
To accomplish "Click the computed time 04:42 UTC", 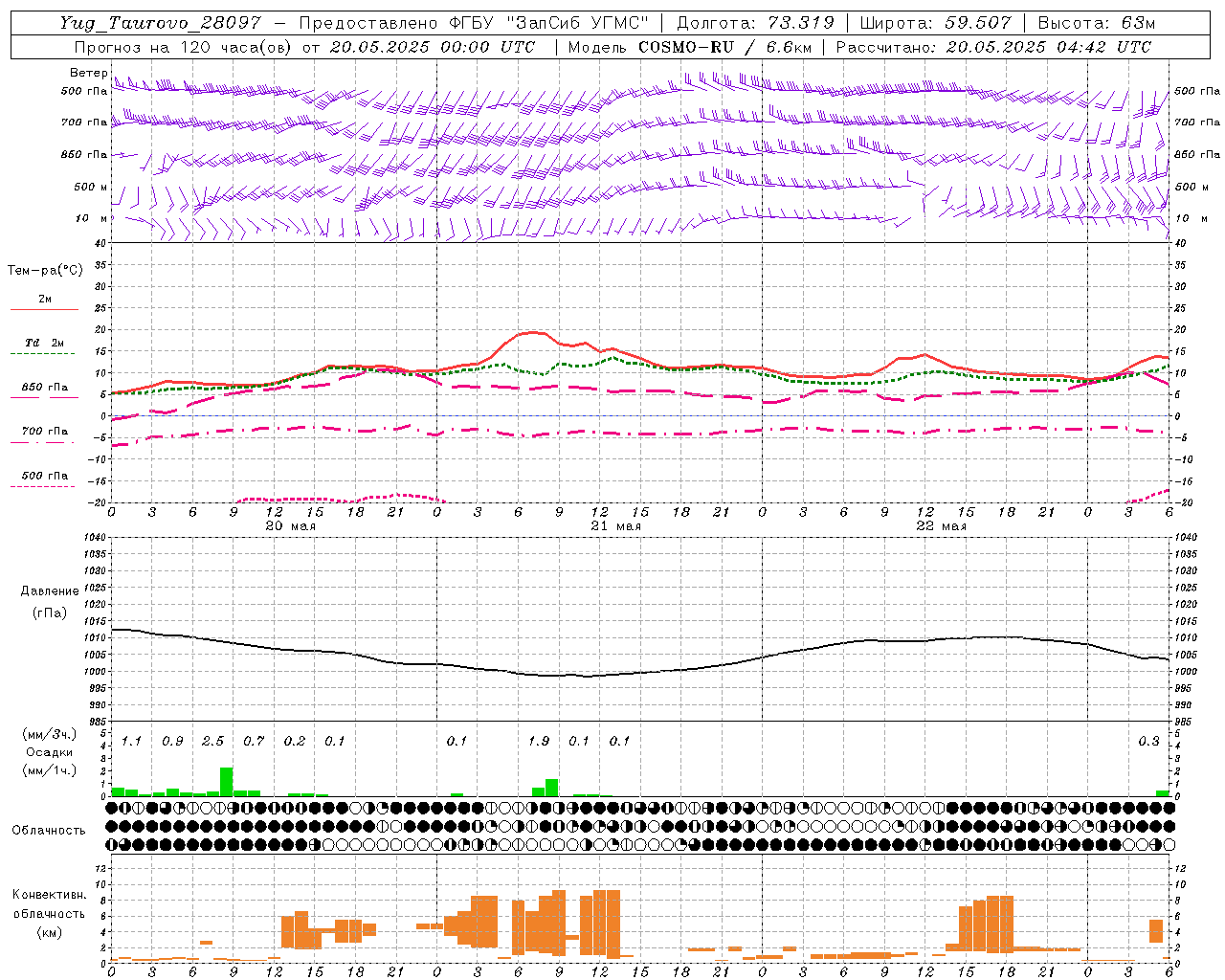I will pos(1103,47).
